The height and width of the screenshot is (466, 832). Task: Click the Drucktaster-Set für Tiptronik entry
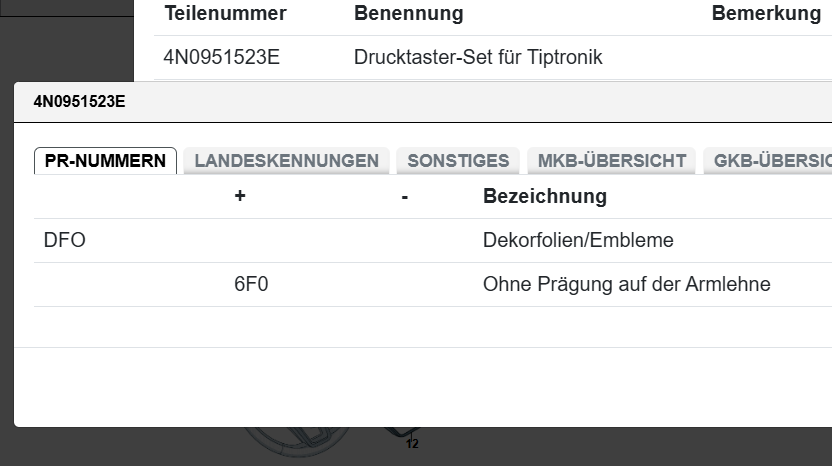(478, 57)
